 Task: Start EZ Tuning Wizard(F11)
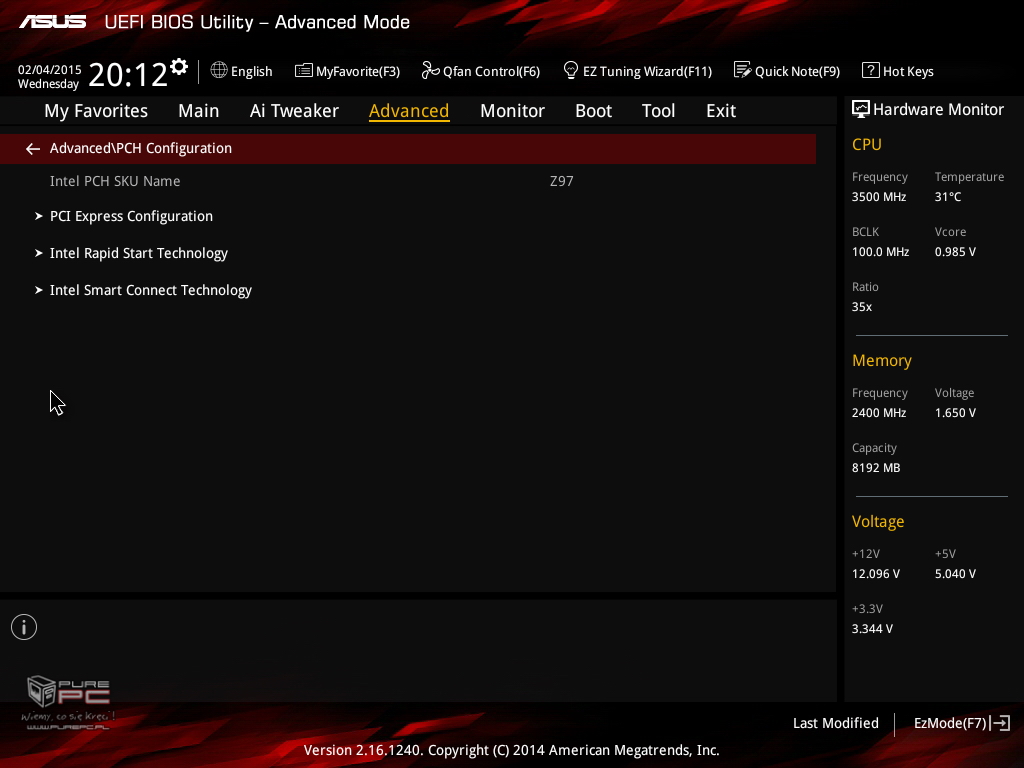[647, 71]
